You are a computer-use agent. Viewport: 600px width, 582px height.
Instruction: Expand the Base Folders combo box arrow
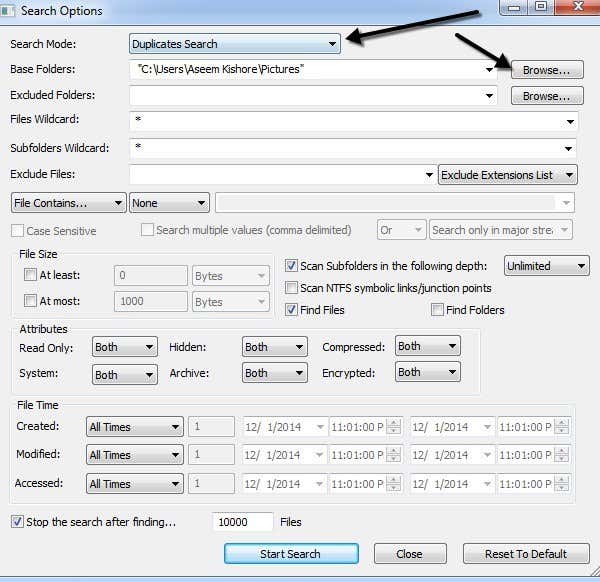(x=489, y=70)
